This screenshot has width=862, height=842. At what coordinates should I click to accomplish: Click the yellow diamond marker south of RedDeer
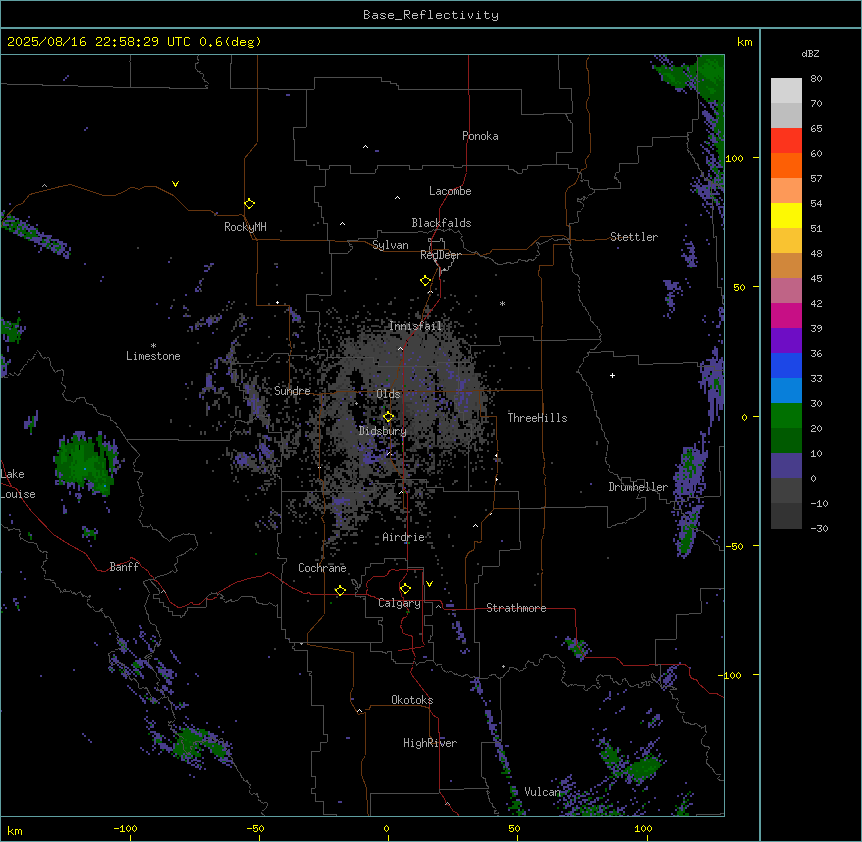click(425, 280)
